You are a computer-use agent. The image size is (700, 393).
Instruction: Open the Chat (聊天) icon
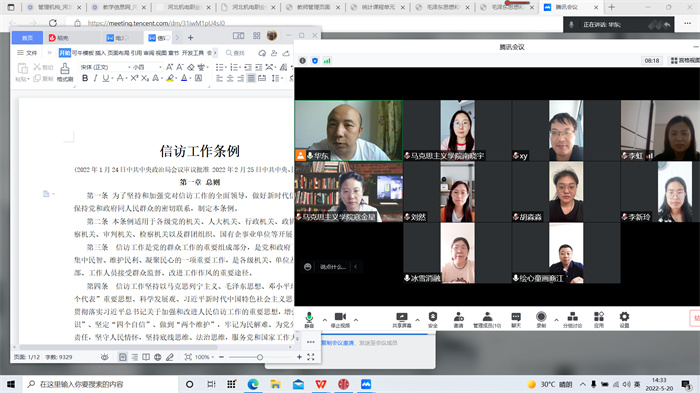(x=516, y=320)
